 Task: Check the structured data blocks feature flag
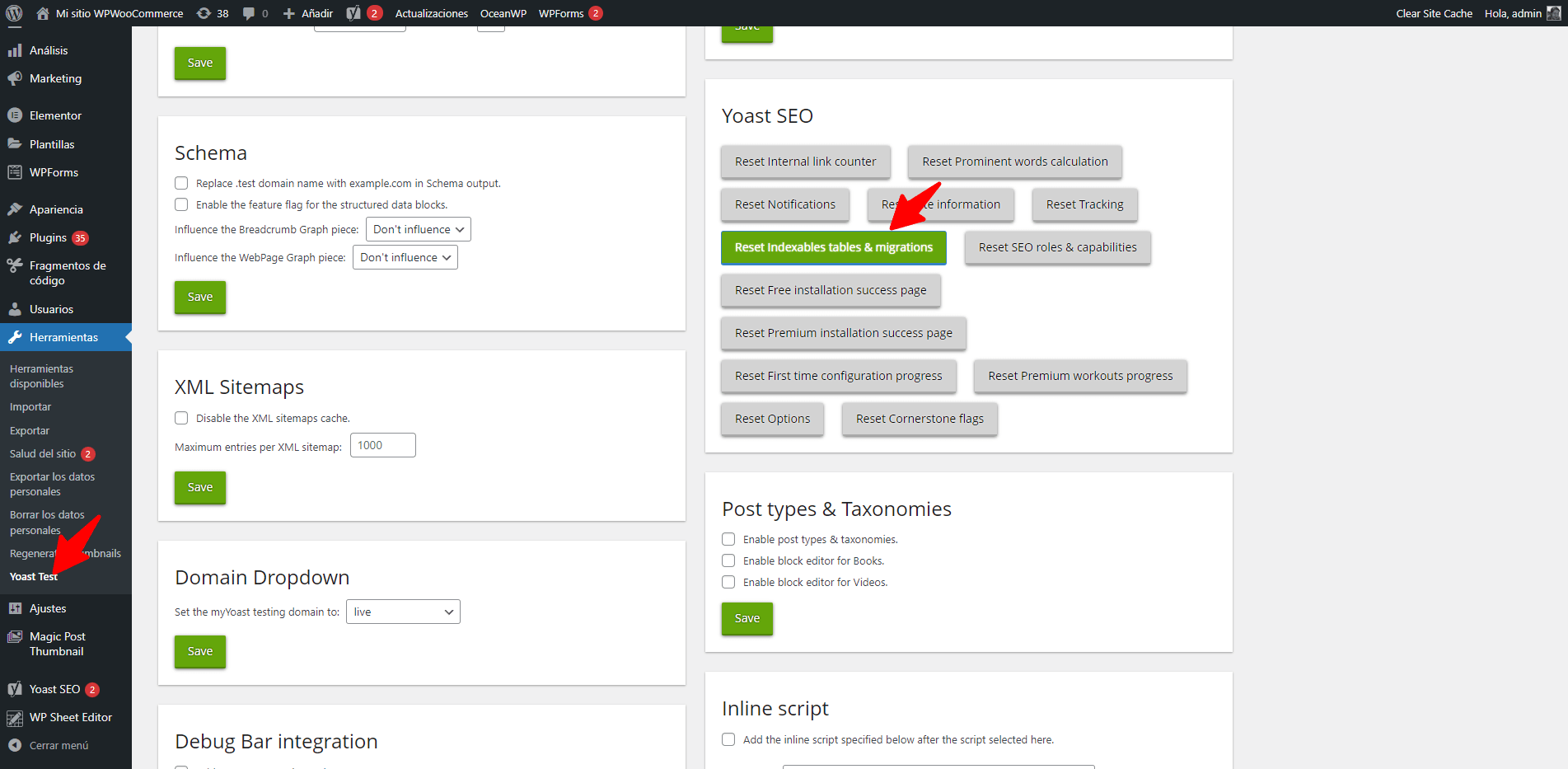click(x=181, y=204)
